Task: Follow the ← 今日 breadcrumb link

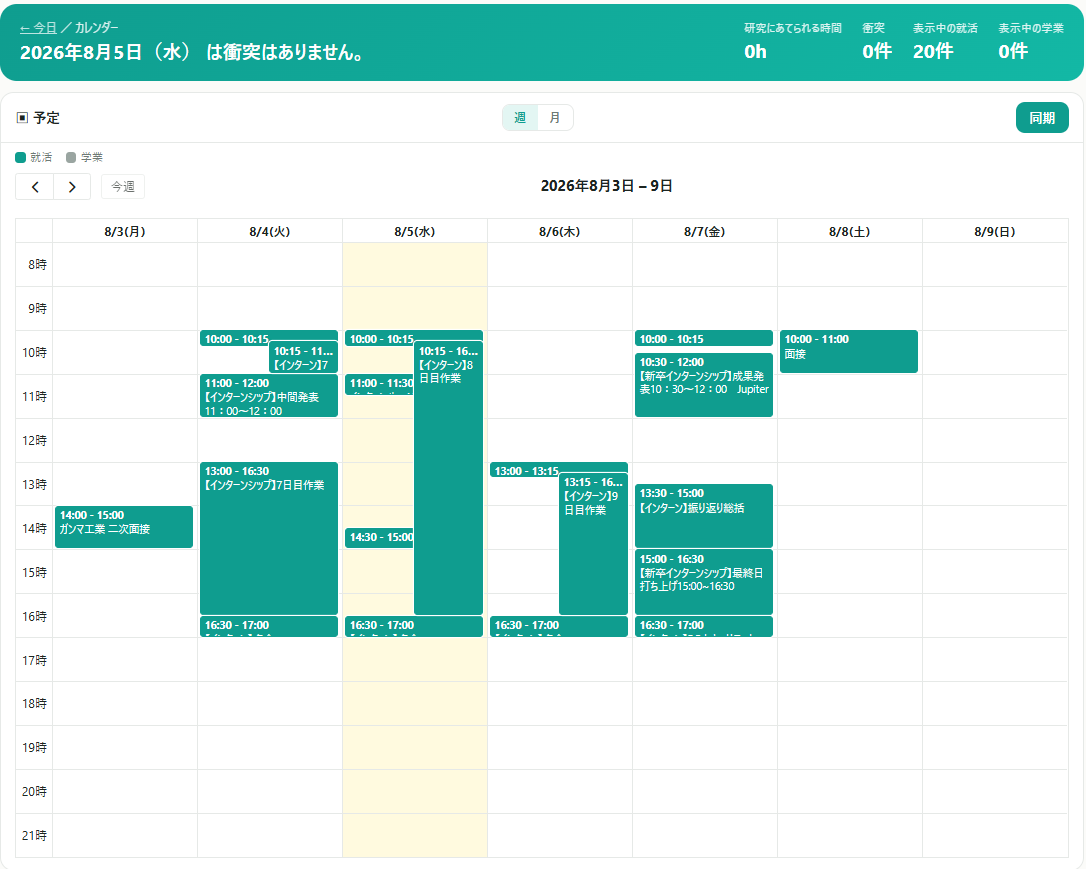Action: 38,28
